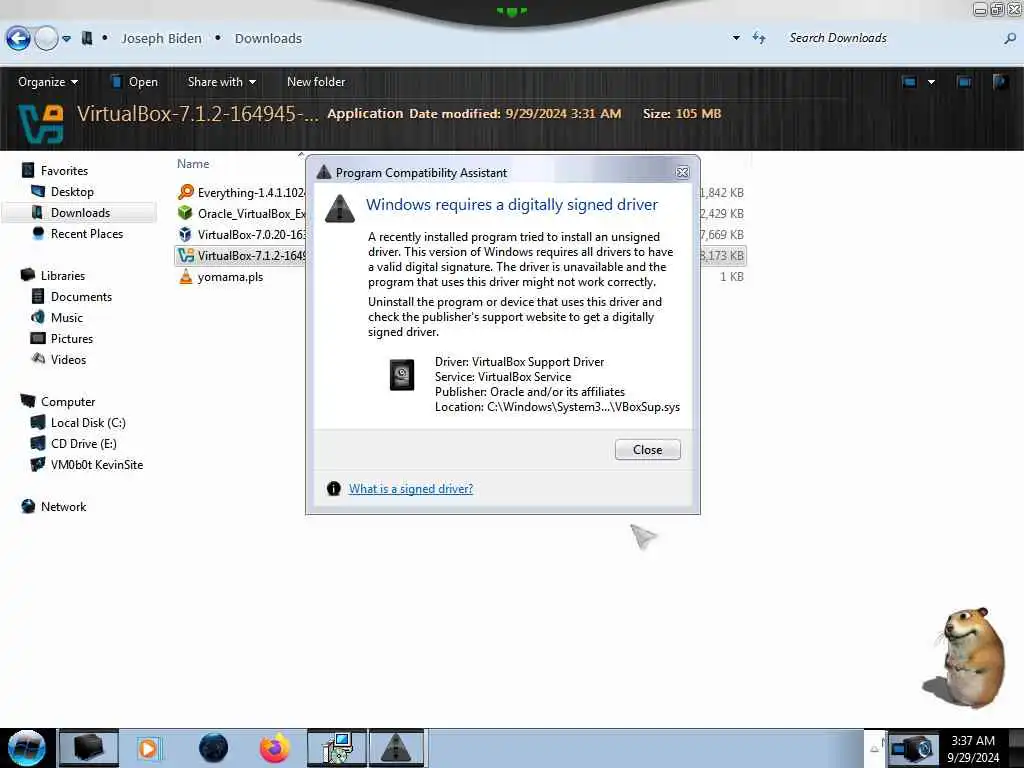Switch to the installer taskbar icon
The height and width of the screenshot is (768, 1024).
click(337, 748)
